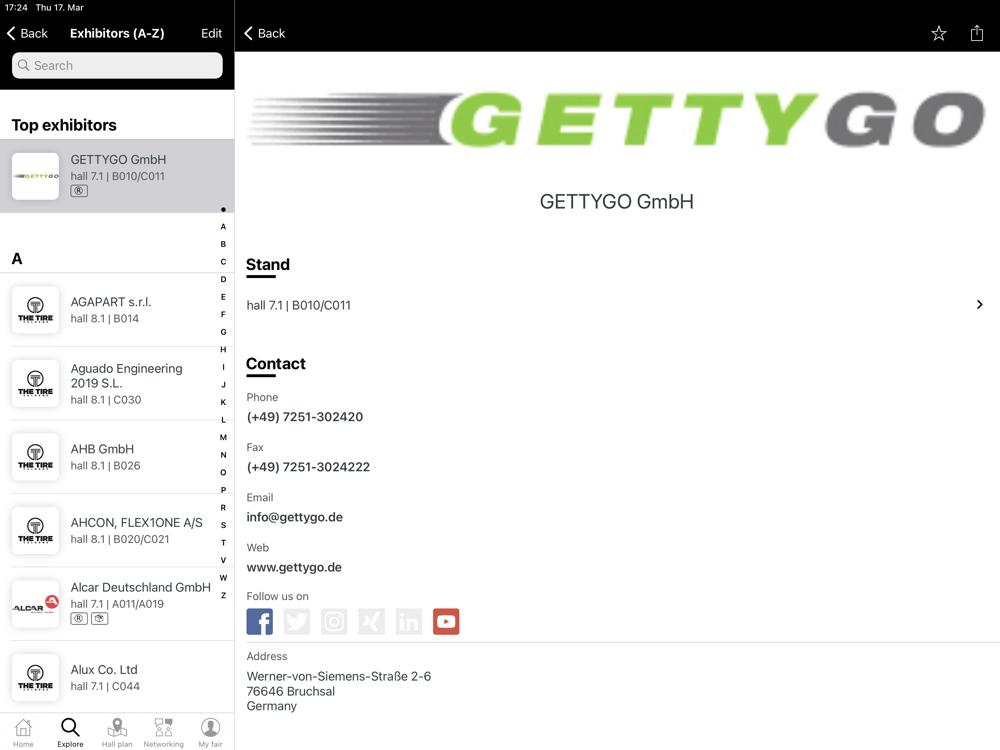The image size is (1000, 750).
Task: Tap the share icon in top bar
Action: 976,33
